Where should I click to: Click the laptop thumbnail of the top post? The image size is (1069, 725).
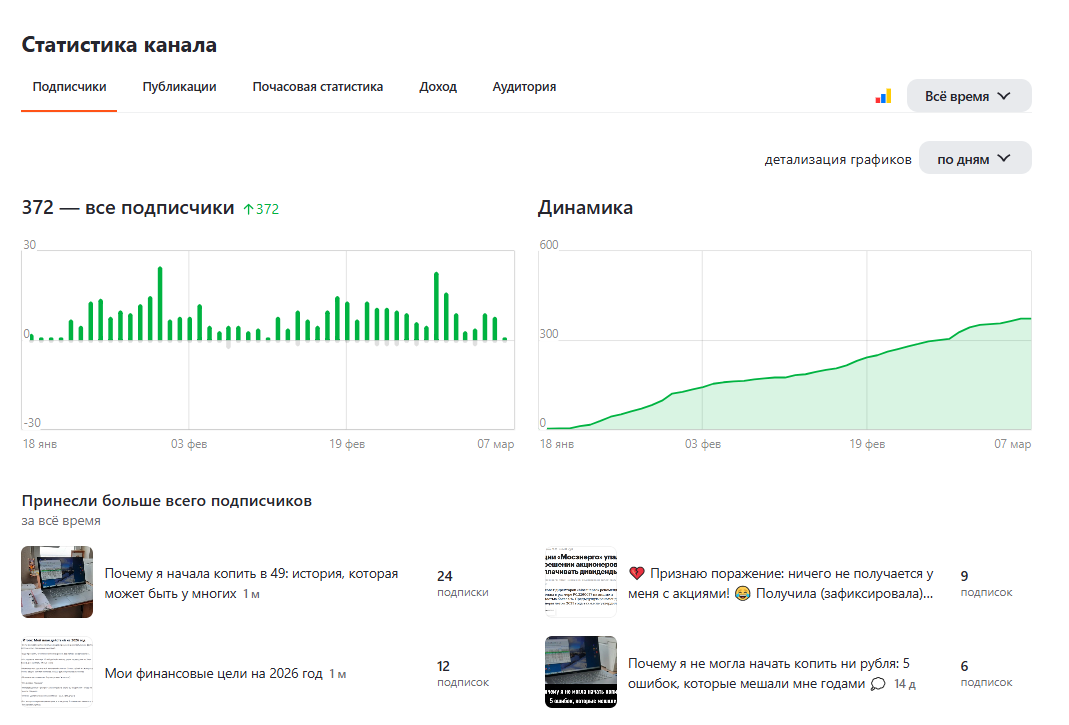57,581
